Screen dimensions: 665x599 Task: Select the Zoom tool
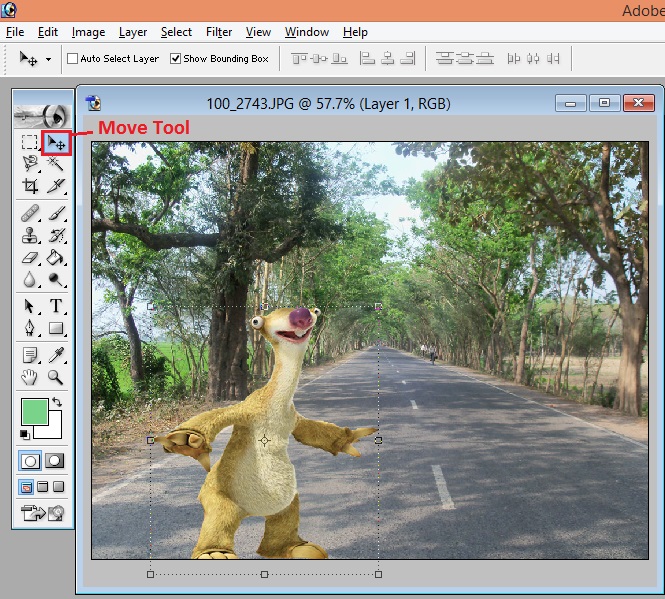coord(56,377)
